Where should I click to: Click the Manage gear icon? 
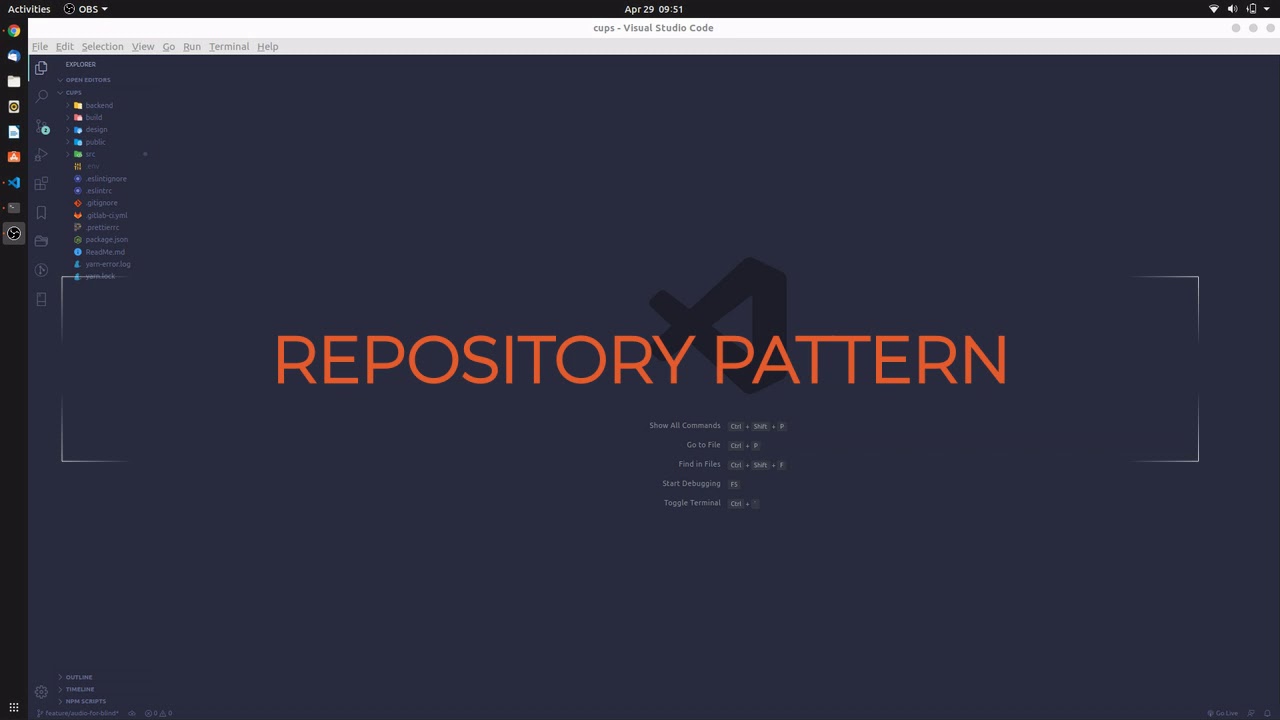(41, 692)
